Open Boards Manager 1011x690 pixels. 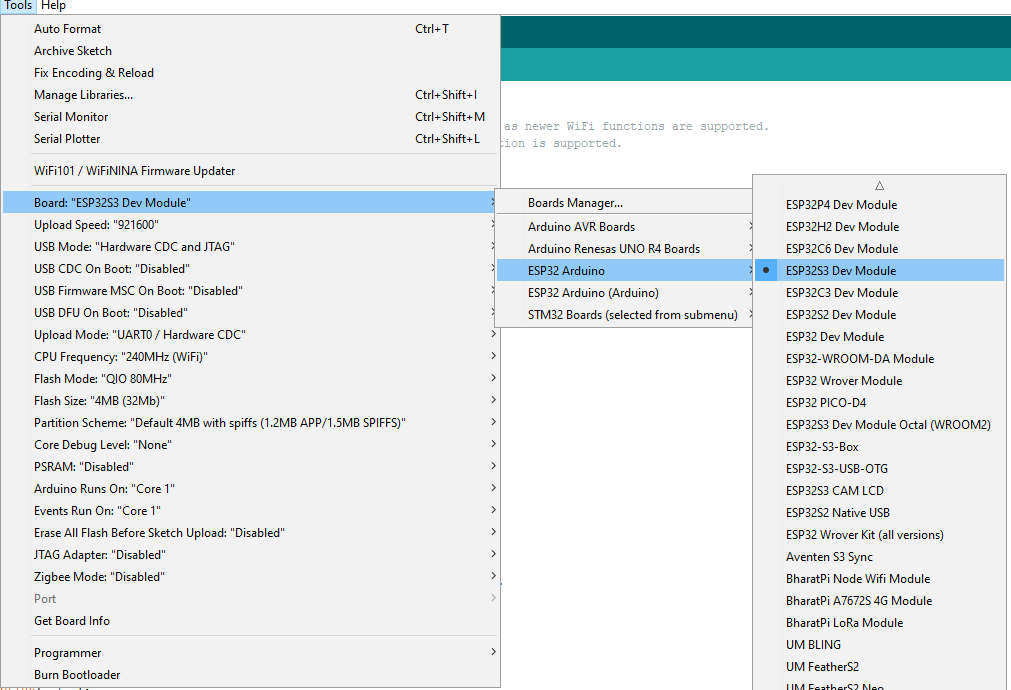click(x=575, y=203)
